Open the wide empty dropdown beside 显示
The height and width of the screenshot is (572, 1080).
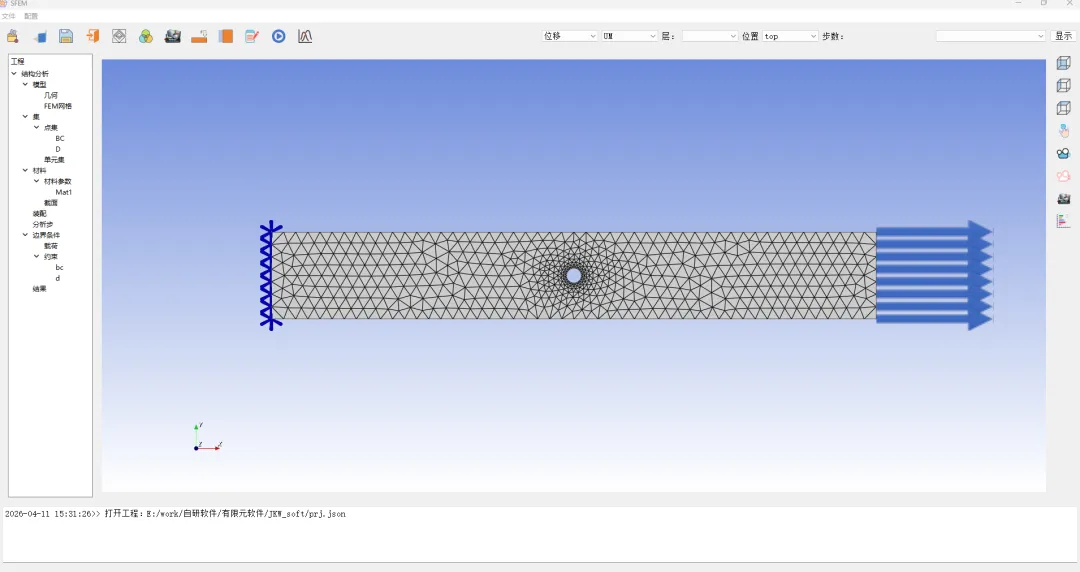990,36
